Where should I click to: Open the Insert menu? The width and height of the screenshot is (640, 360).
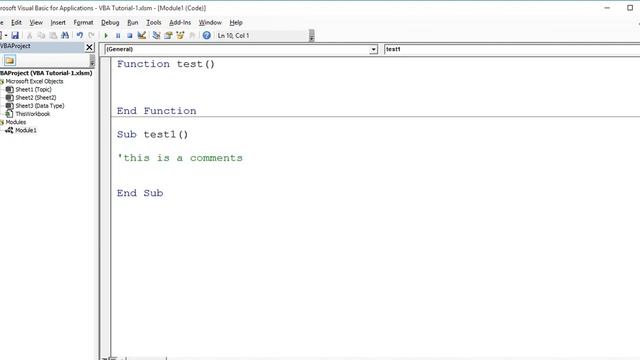coord(58,22)
